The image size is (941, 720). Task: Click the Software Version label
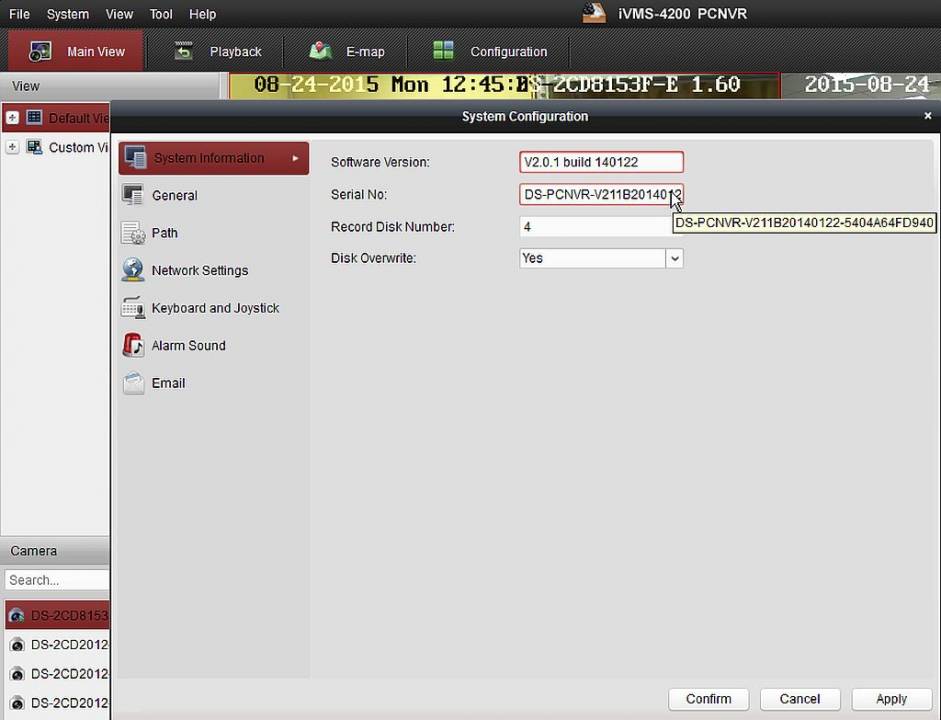(x=380, y=162)
